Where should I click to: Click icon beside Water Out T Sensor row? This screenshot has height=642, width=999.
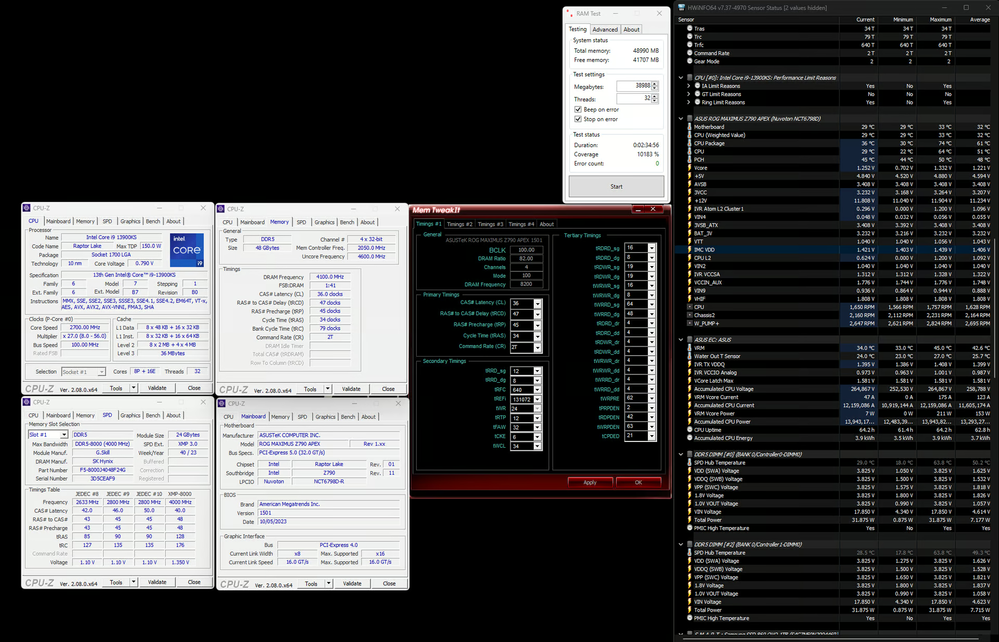[689, 356]
